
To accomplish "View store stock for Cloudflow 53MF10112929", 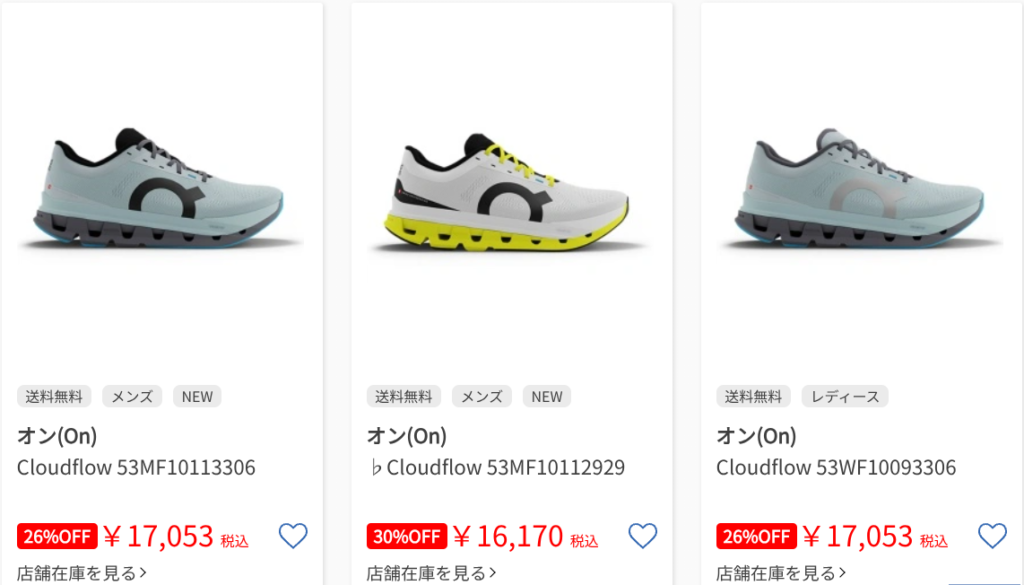I will coord(431,573).
